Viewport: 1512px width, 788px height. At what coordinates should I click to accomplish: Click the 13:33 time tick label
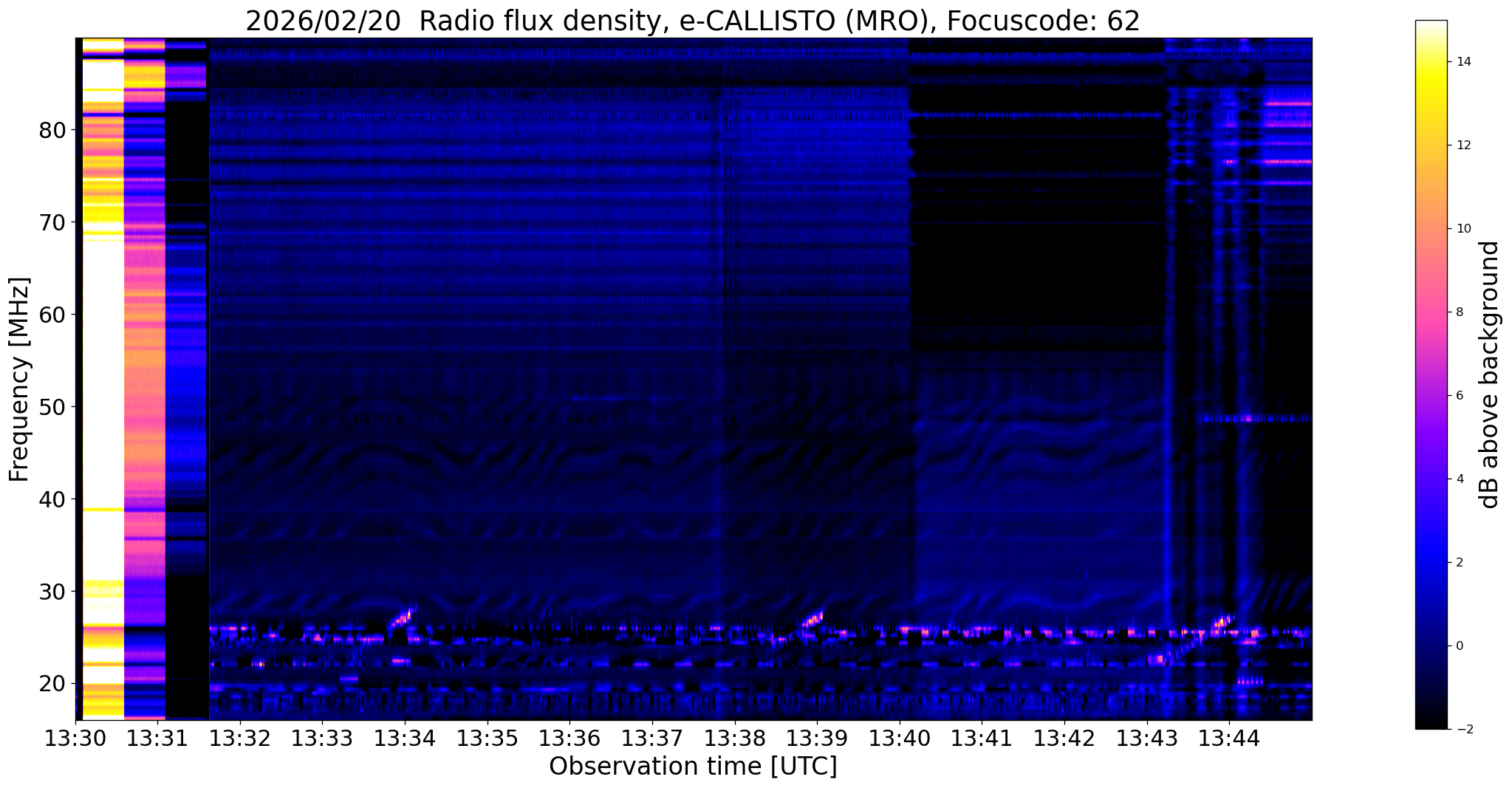point(322,738)
